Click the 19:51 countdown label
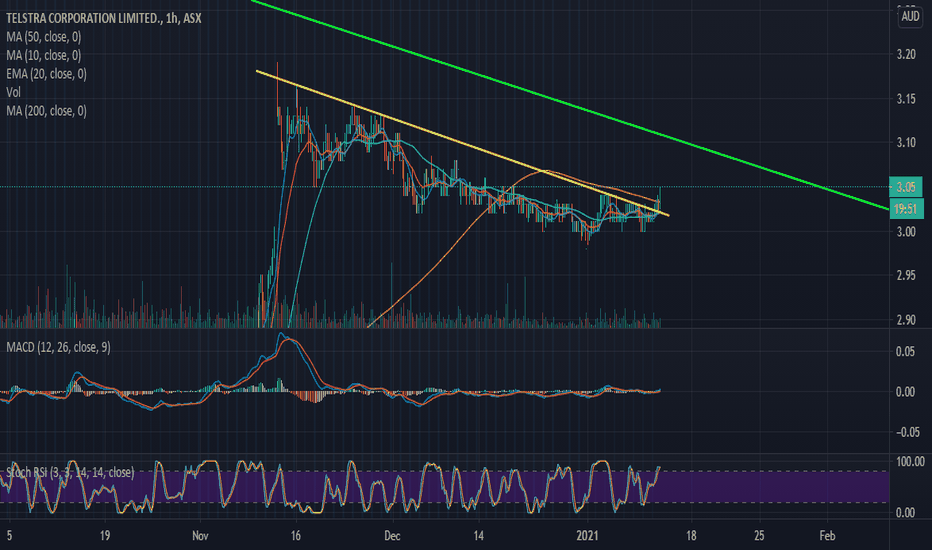Screen dimensions: 932x550 click(x=906, y=209)
